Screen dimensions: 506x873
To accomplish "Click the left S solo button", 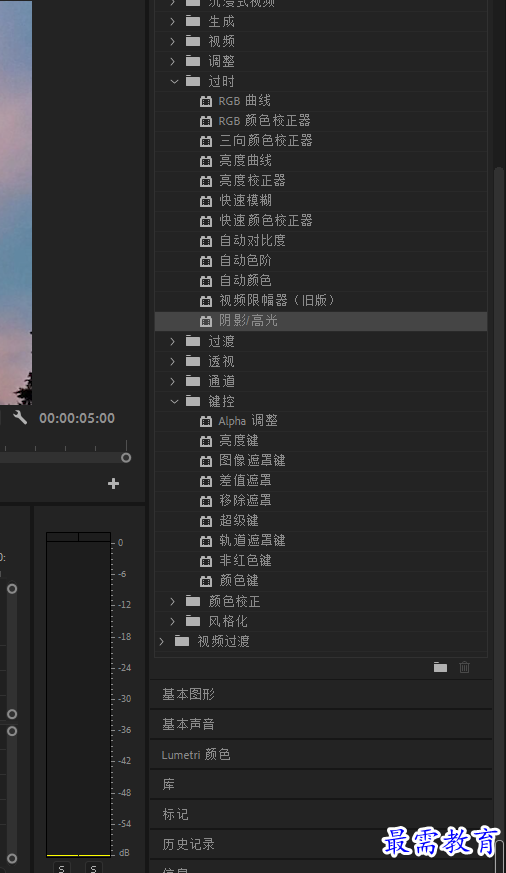I will click(x=62, y=868).
